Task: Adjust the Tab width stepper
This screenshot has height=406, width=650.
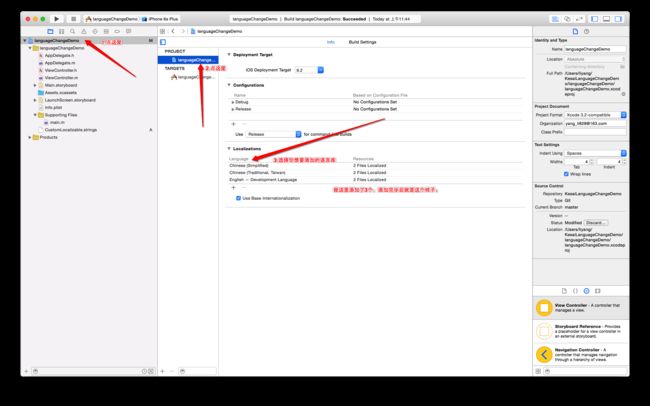Action: coord(591,162)
